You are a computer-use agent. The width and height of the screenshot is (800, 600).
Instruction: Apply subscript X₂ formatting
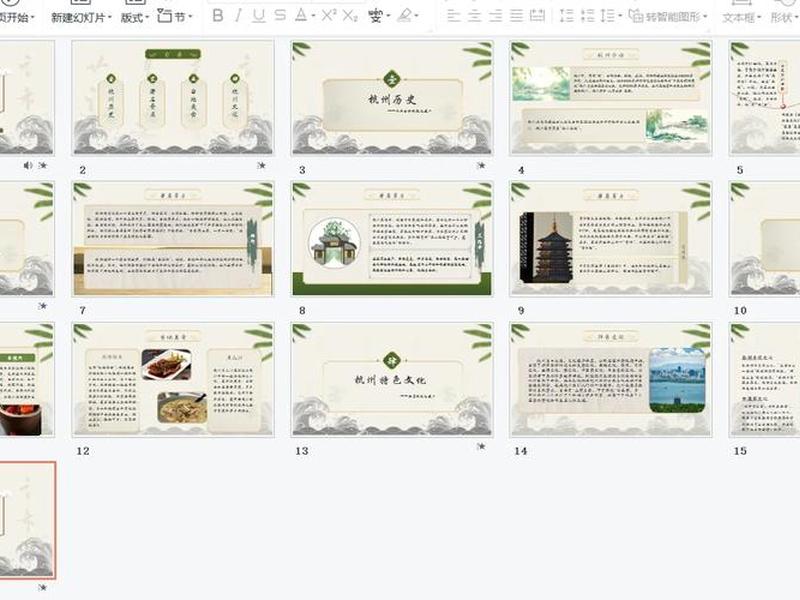[x=349, y=16]
